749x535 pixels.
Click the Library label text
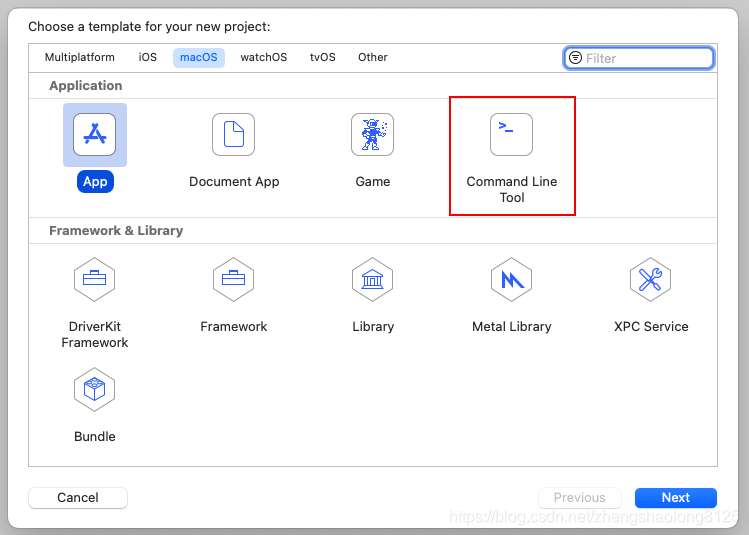tap(373, 327)
